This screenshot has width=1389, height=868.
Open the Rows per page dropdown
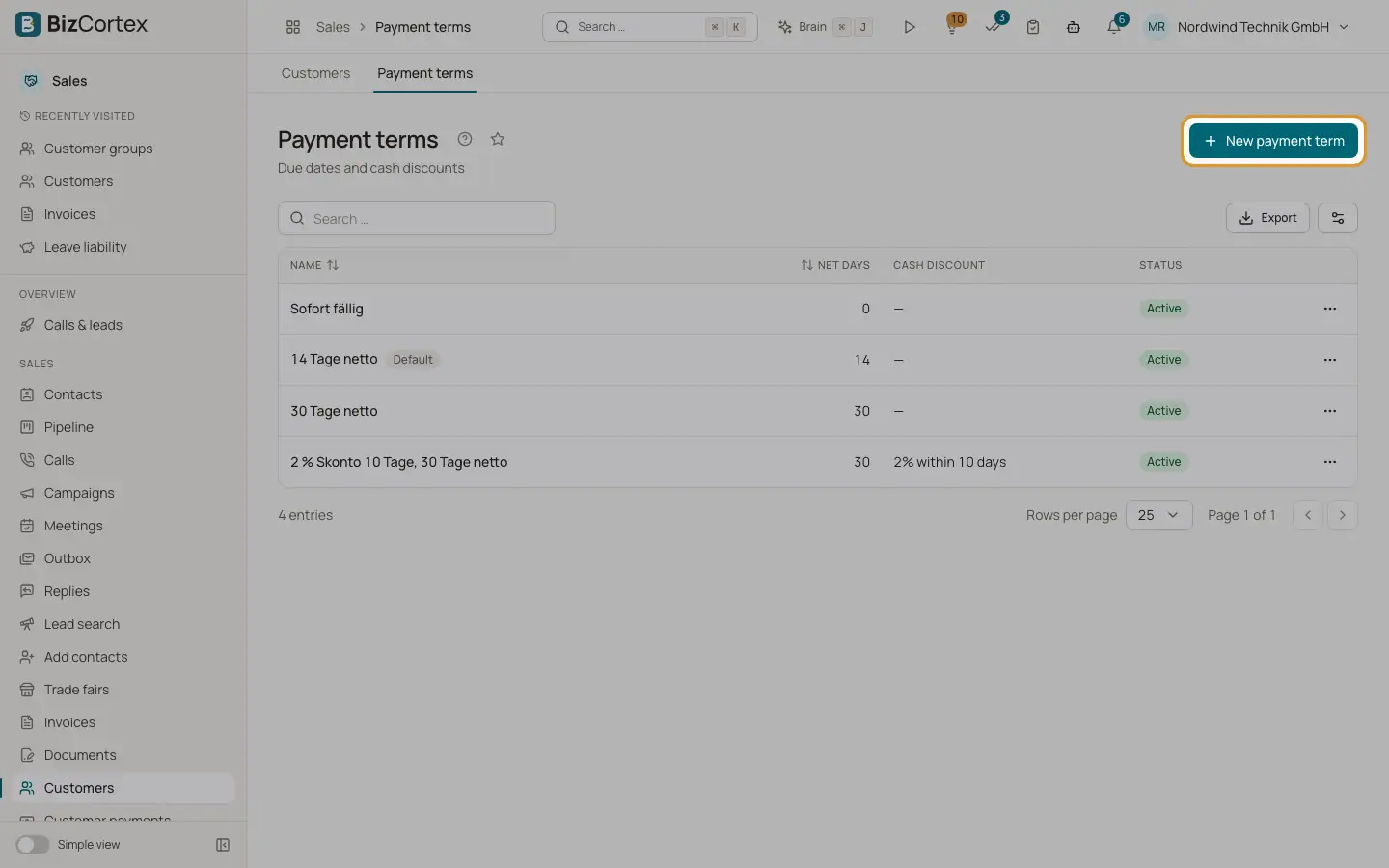click(x=1158, y=515)
